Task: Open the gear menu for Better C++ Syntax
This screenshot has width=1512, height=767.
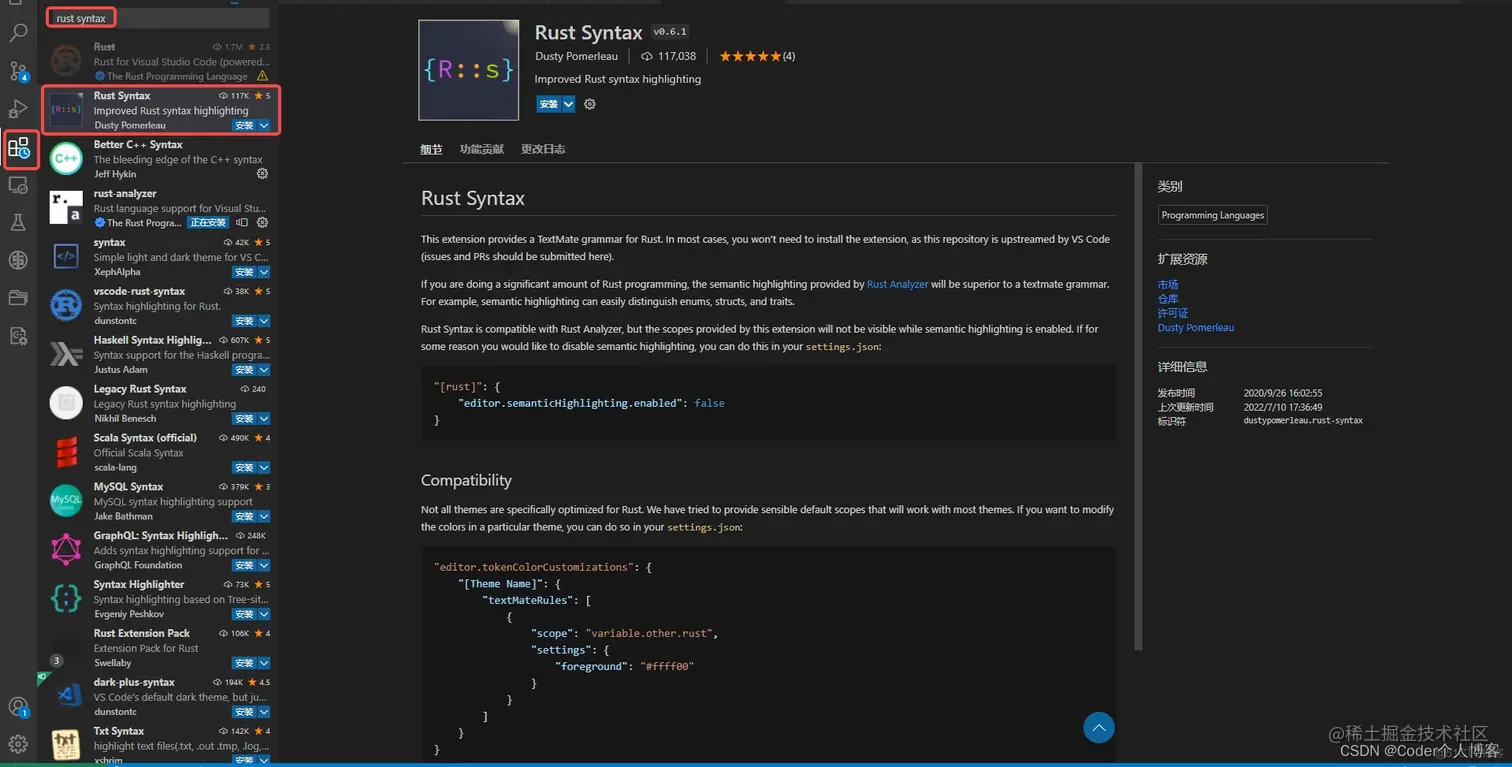Action: pos(262,174)
